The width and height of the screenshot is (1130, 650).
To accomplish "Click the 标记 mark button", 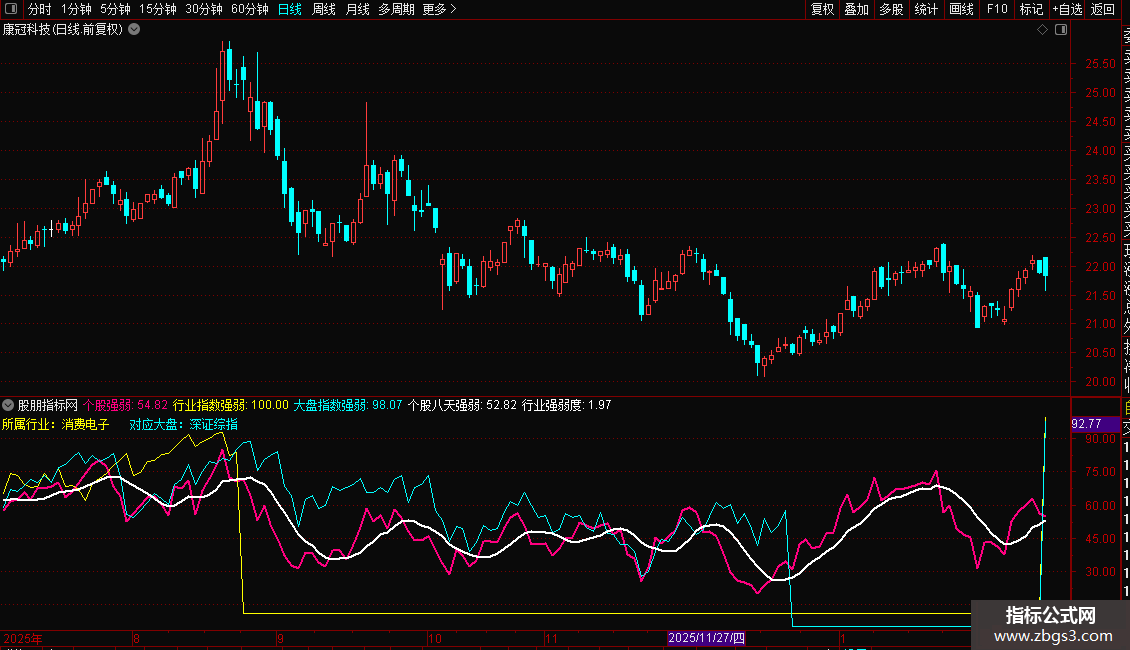I will (1031, 9).
